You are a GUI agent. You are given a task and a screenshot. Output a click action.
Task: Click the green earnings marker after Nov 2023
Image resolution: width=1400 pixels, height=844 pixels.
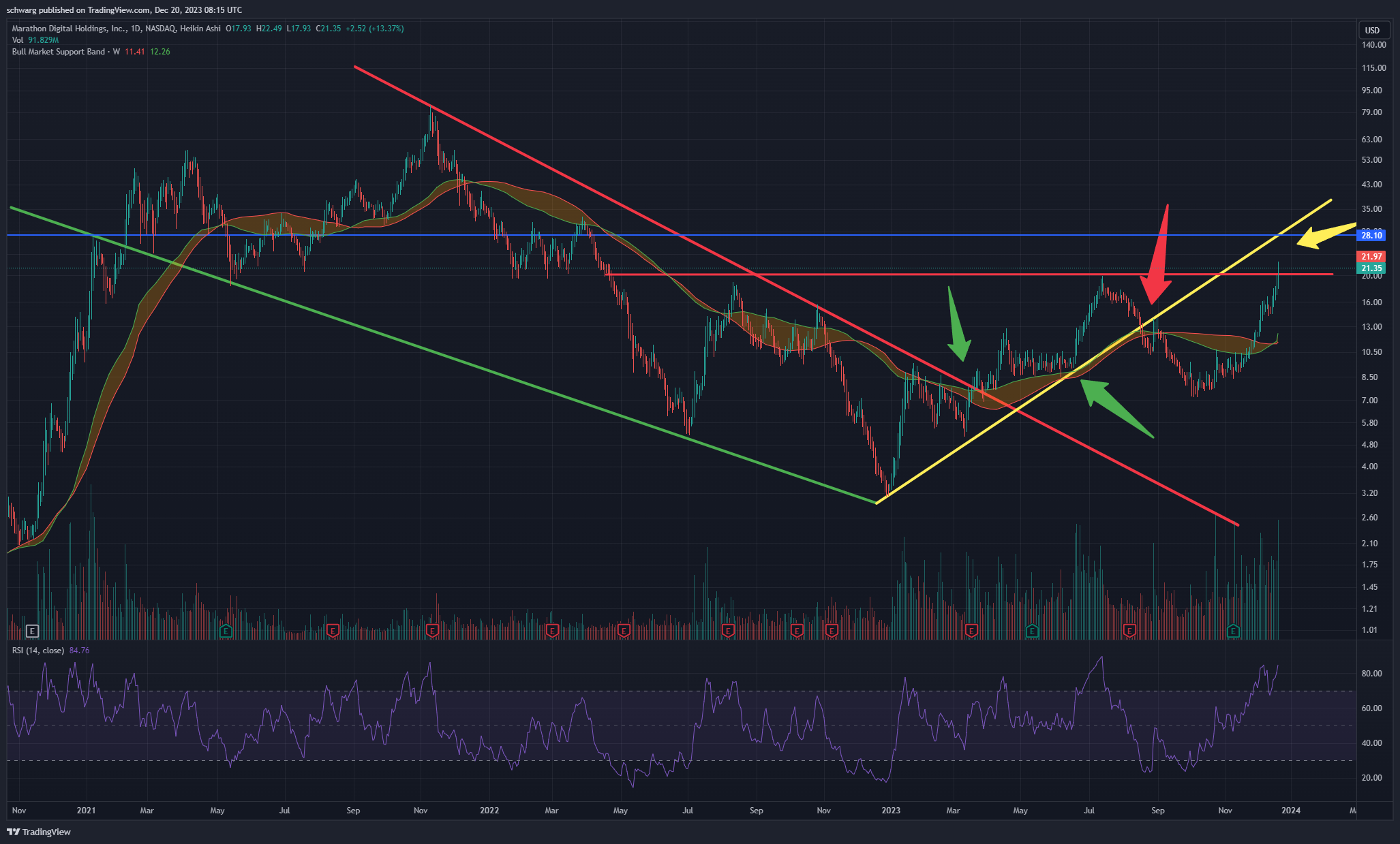pyautogui.click(x=1232, y=631)
